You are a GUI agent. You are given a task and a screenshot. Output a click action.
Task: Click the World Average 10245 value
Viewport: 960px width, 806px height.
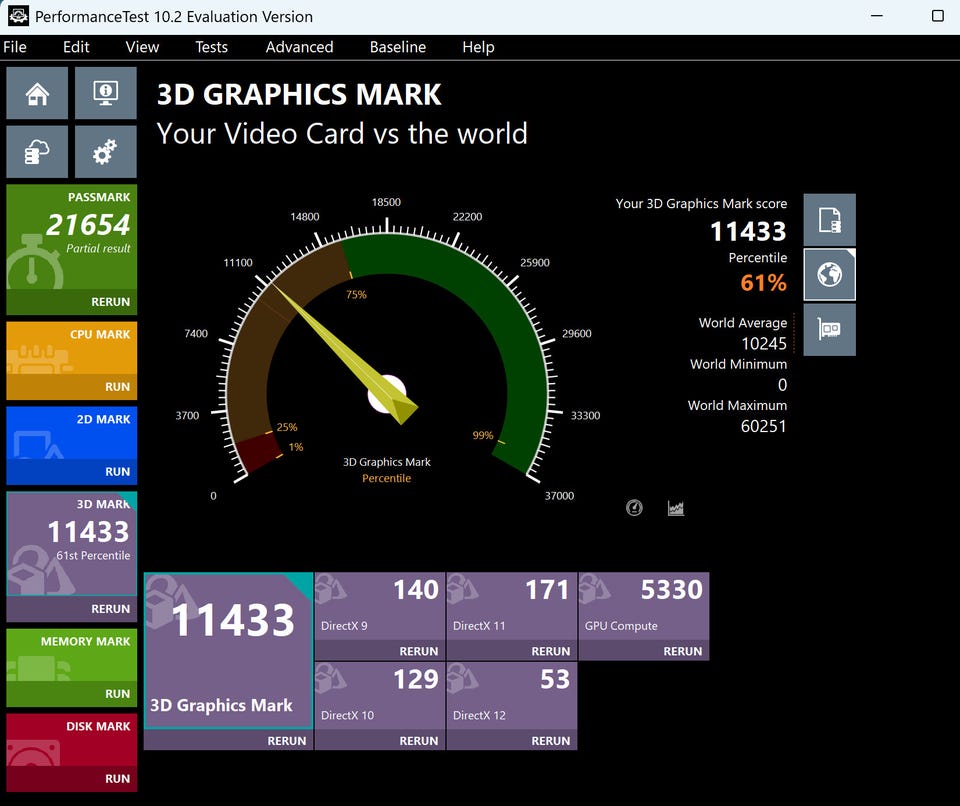(764, 343)
